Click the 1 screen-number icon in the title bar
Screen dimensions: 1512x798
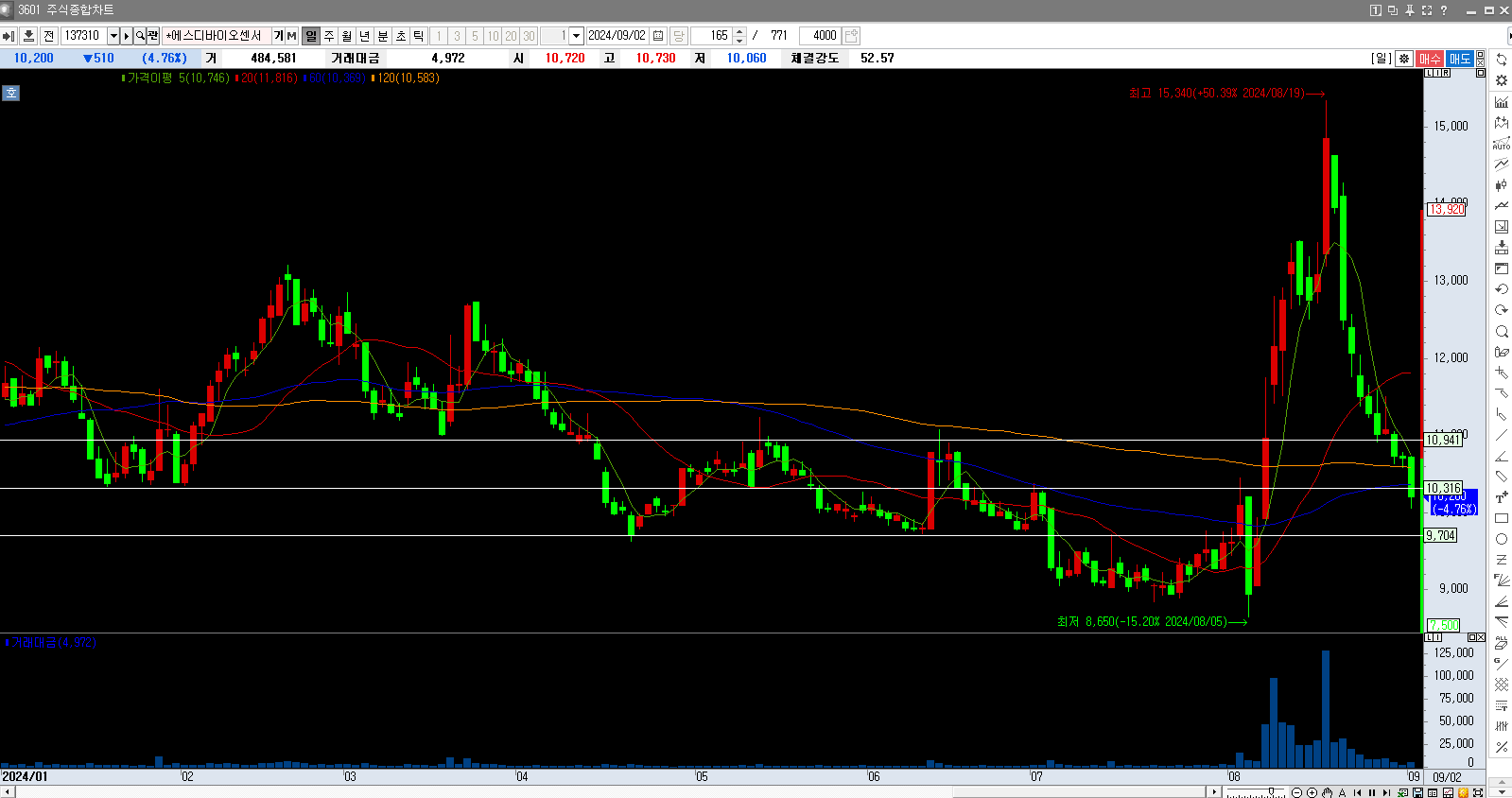pyautogui.click(x=1376, y=9)
